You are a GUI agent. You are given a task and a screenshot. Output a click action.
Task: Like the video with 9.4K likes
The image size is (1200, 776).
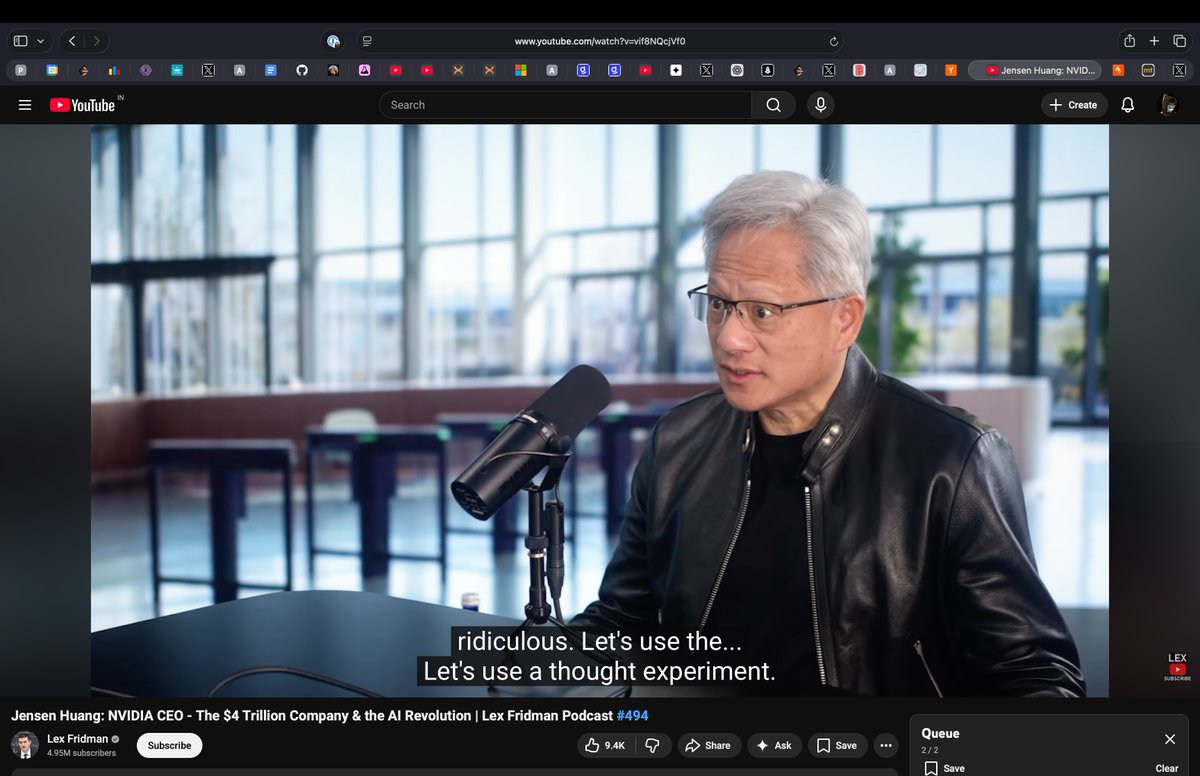click(x=605, y=745)
